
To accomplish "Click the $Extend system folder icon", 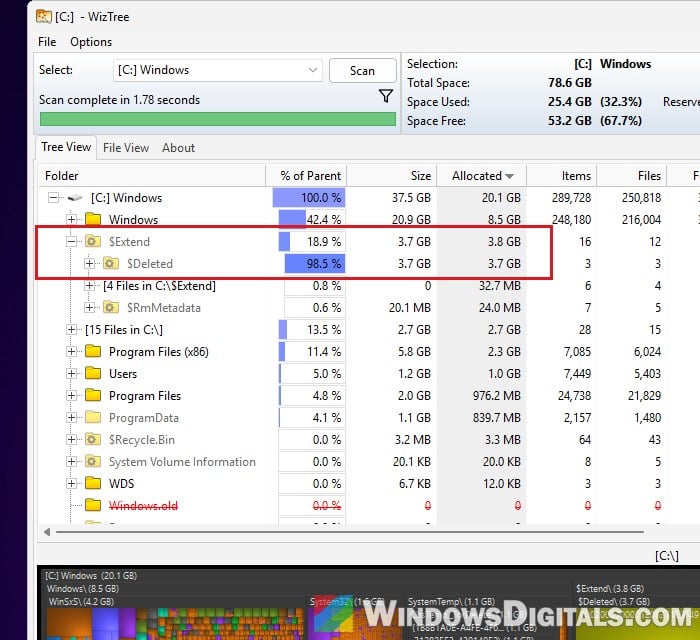I will click(92, 241).
